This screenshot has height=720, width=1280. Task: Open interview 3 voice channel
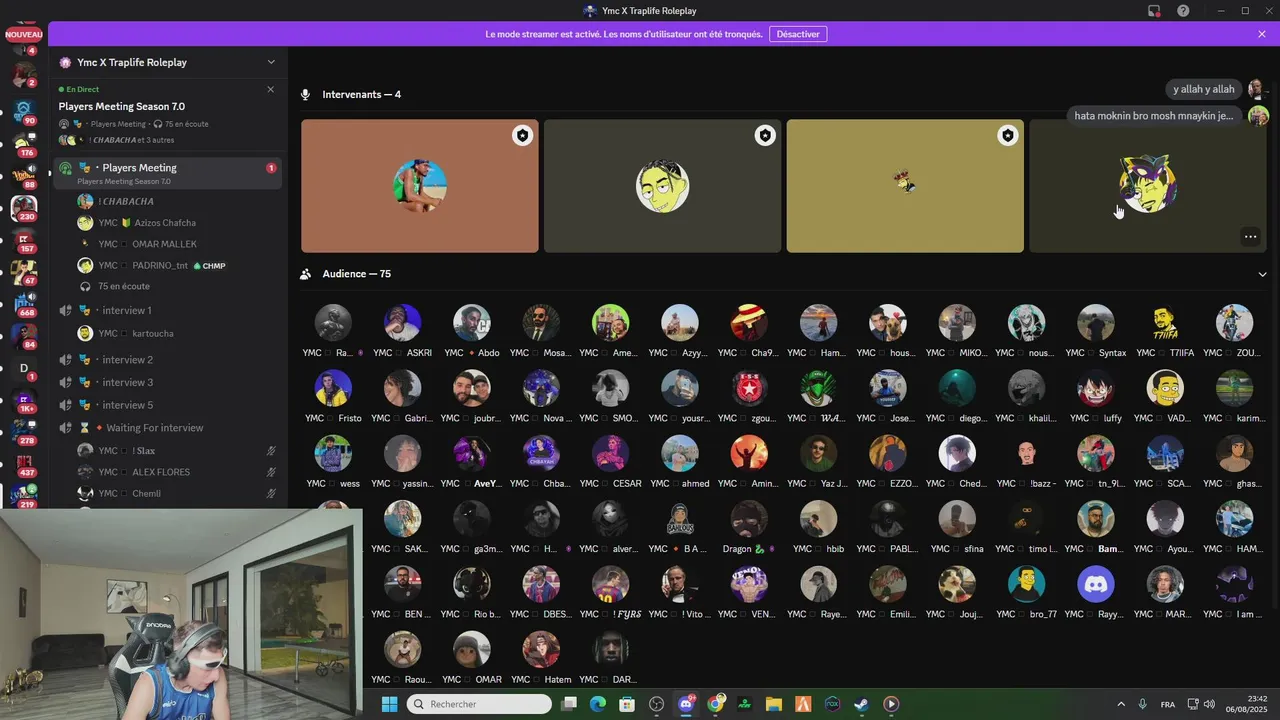point(168,383)
